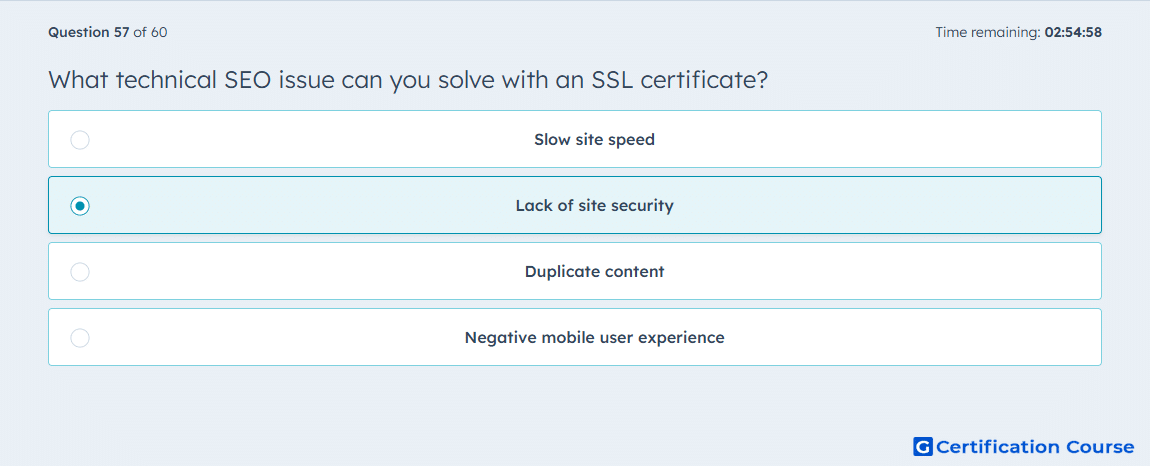Select the Slow site speed radio button
The height and width of the screenshot is (466, 1150).
click(x=80, y=139)
